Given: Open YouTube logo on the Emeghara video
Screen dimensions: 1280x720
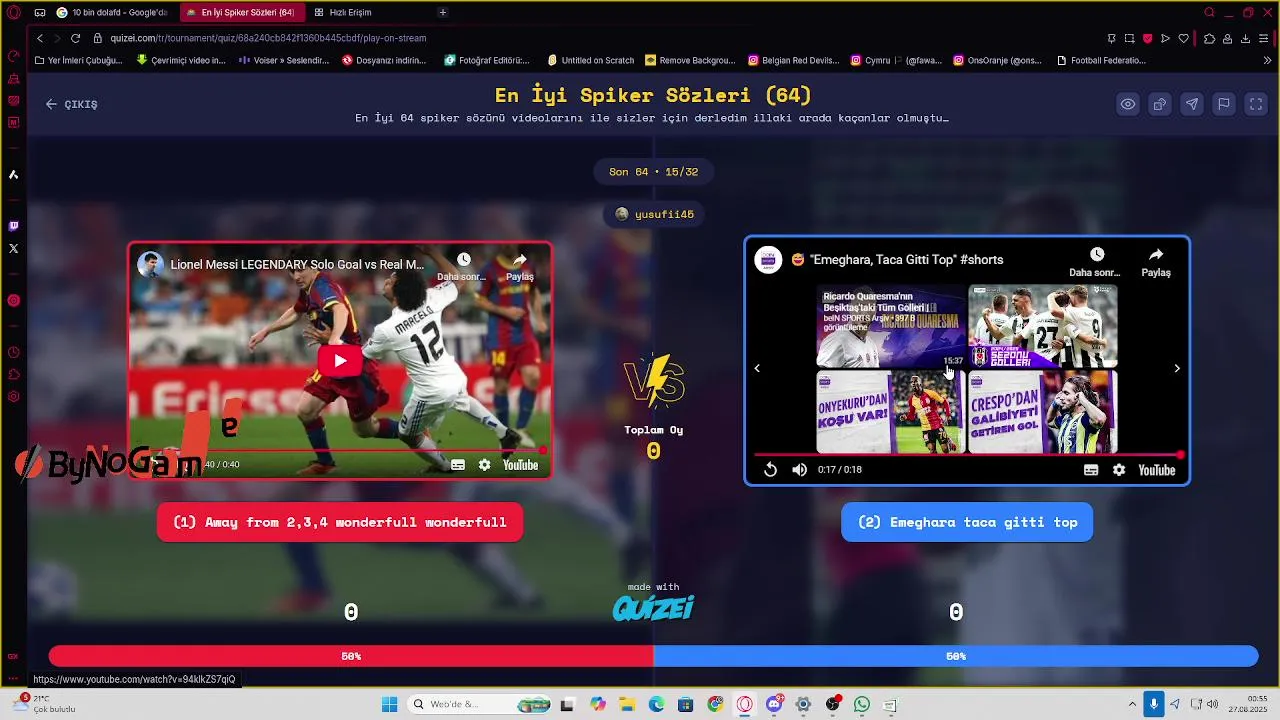Looking at the screenshot, I should 1157,470.
